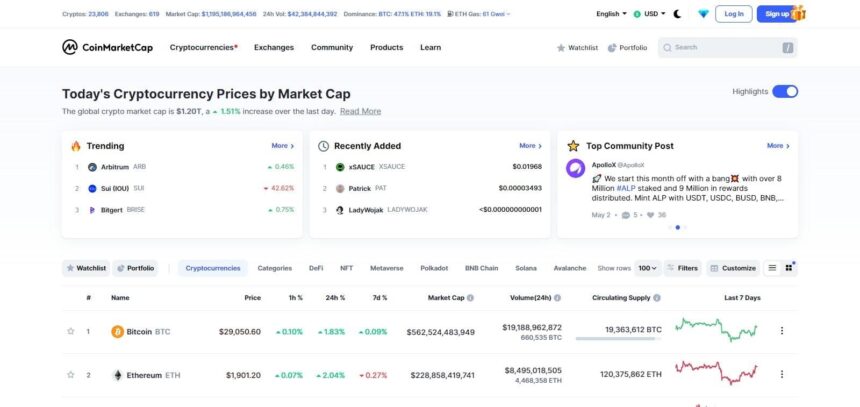Open Portfolio in header navigation

[x=627, y=48]
